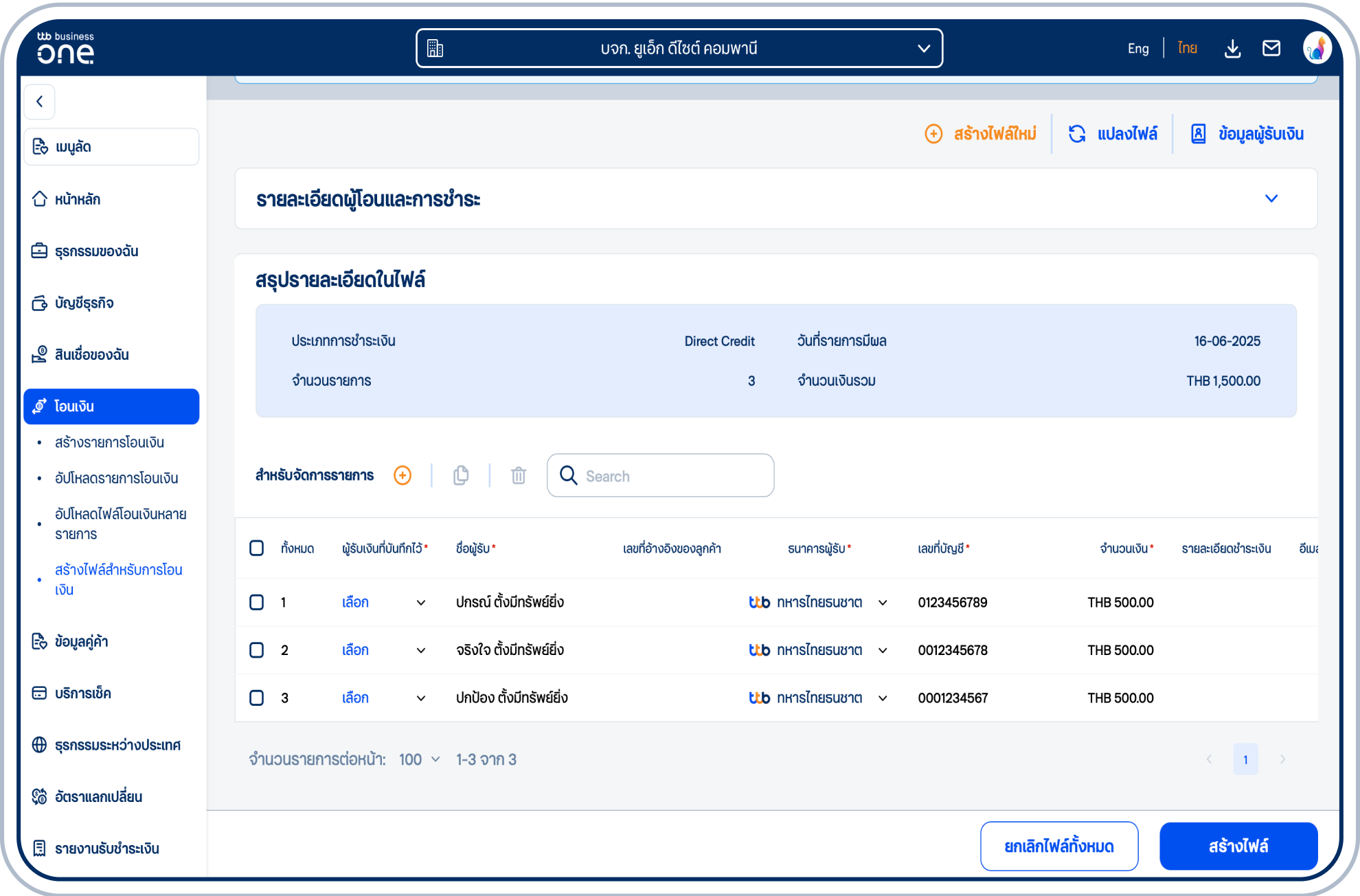Collapse the รายละเอียดผู้โอนและการชำระ section
Image resolution: width=1360 pixels, height=896 pixels.
click(x=1271, y=198)
